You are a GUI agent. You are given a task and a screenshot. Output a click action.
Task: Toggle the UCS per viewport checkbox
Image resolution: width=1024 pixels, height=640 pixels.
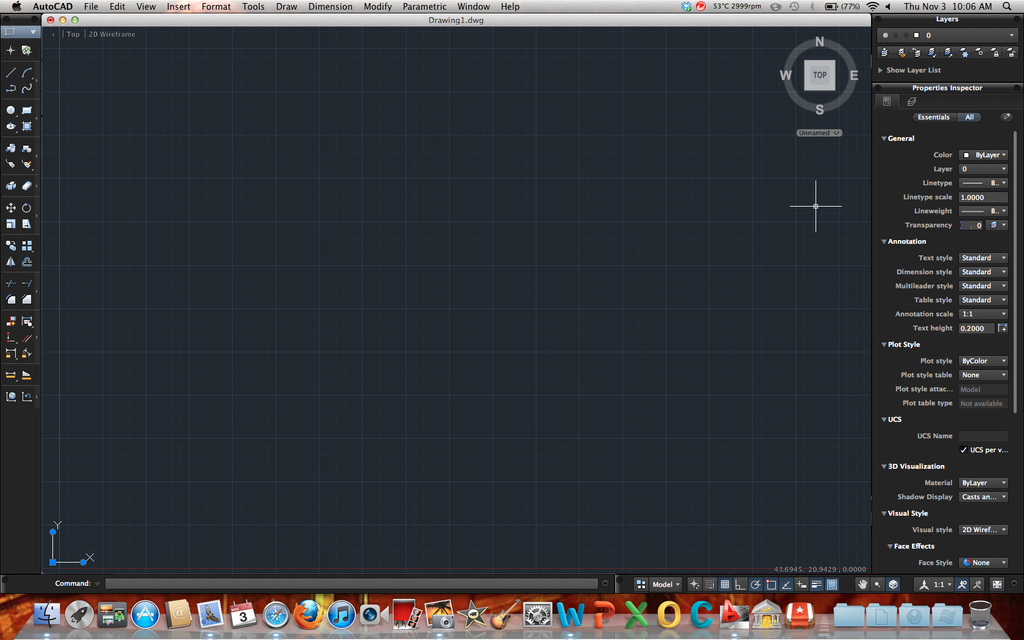[964, 450]
